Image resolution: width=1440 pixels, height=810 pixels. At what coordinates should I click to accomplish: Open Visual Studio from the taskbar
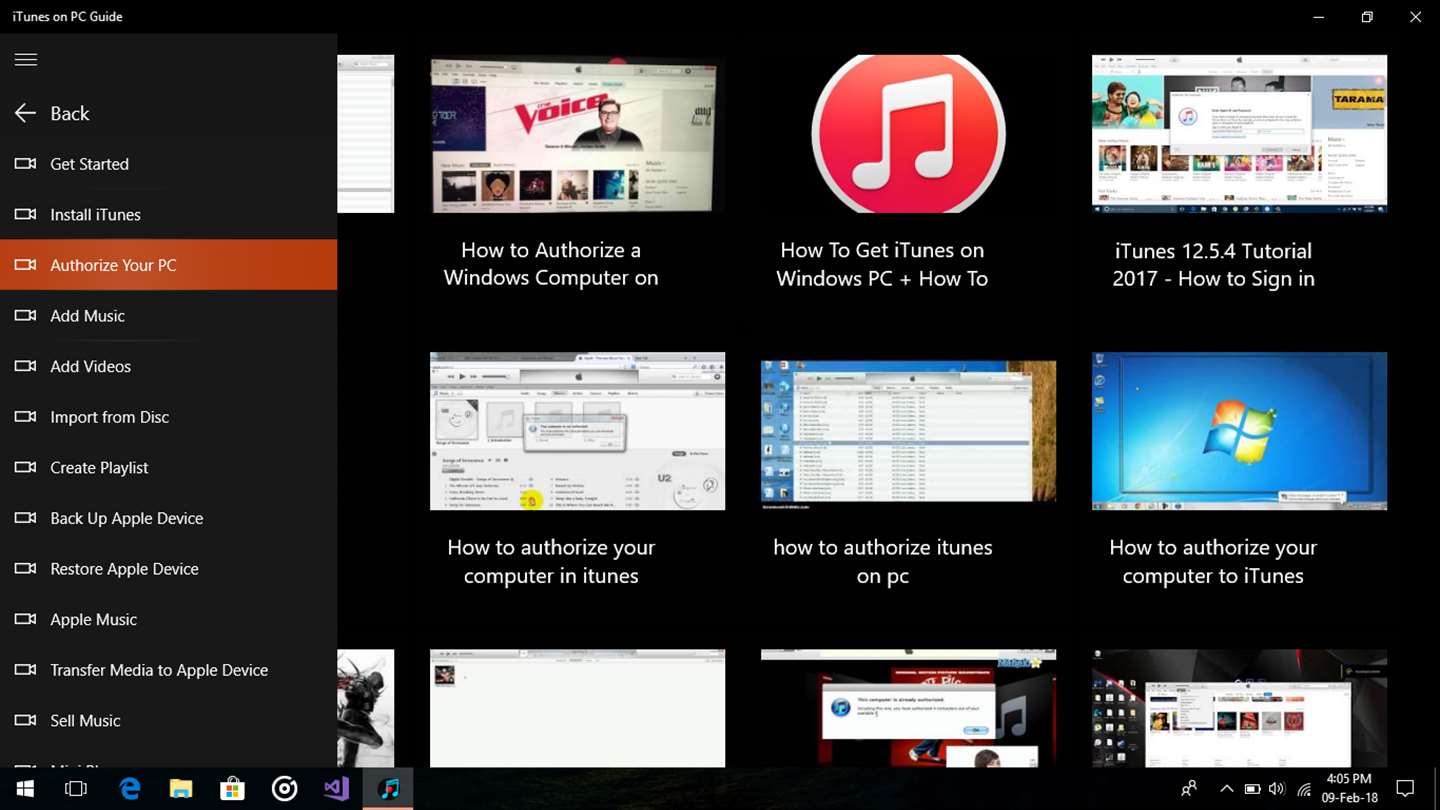coord(336,789)
